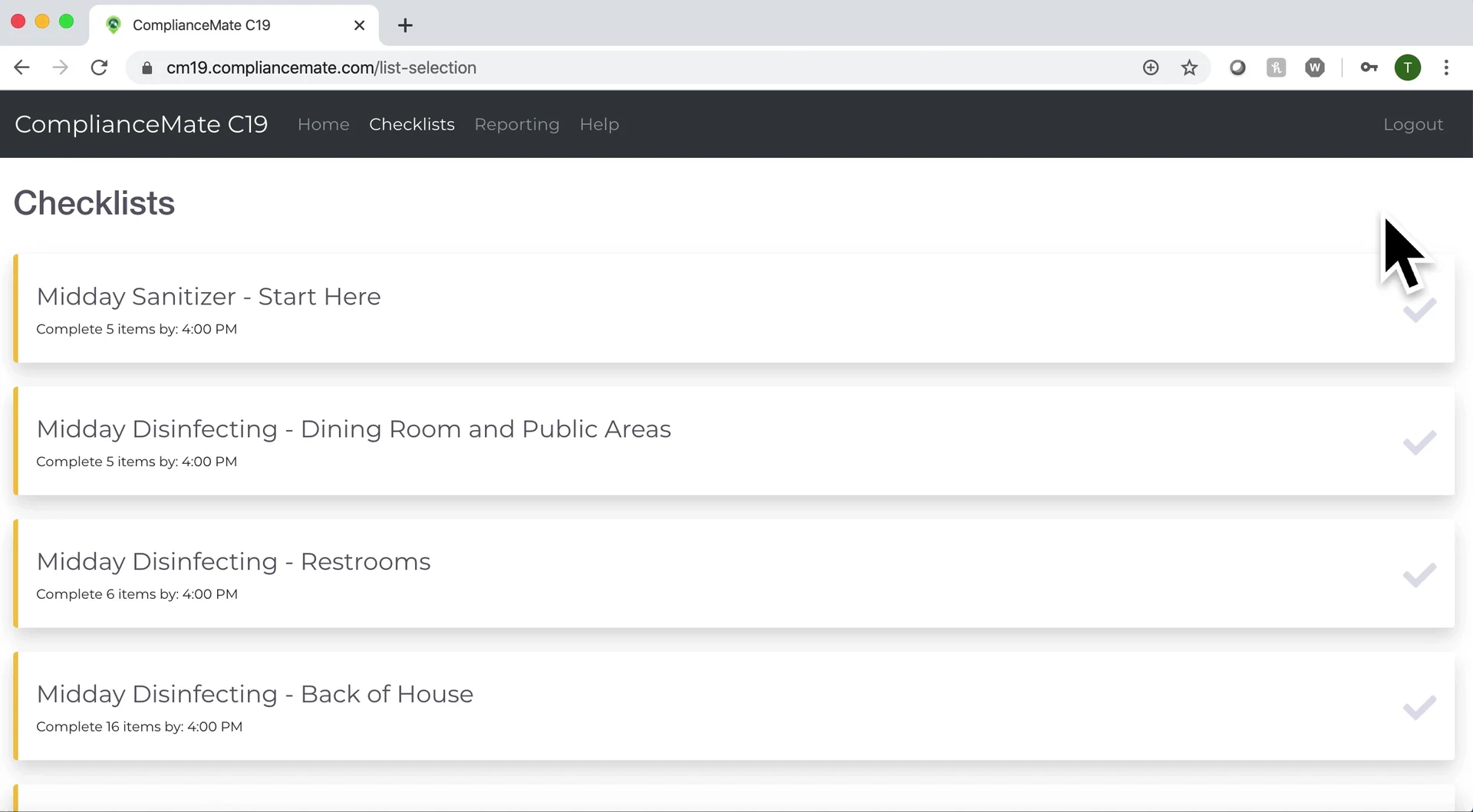1473x812 pixels.
Task: Click the browser back arrow
Action: [21, 67]
